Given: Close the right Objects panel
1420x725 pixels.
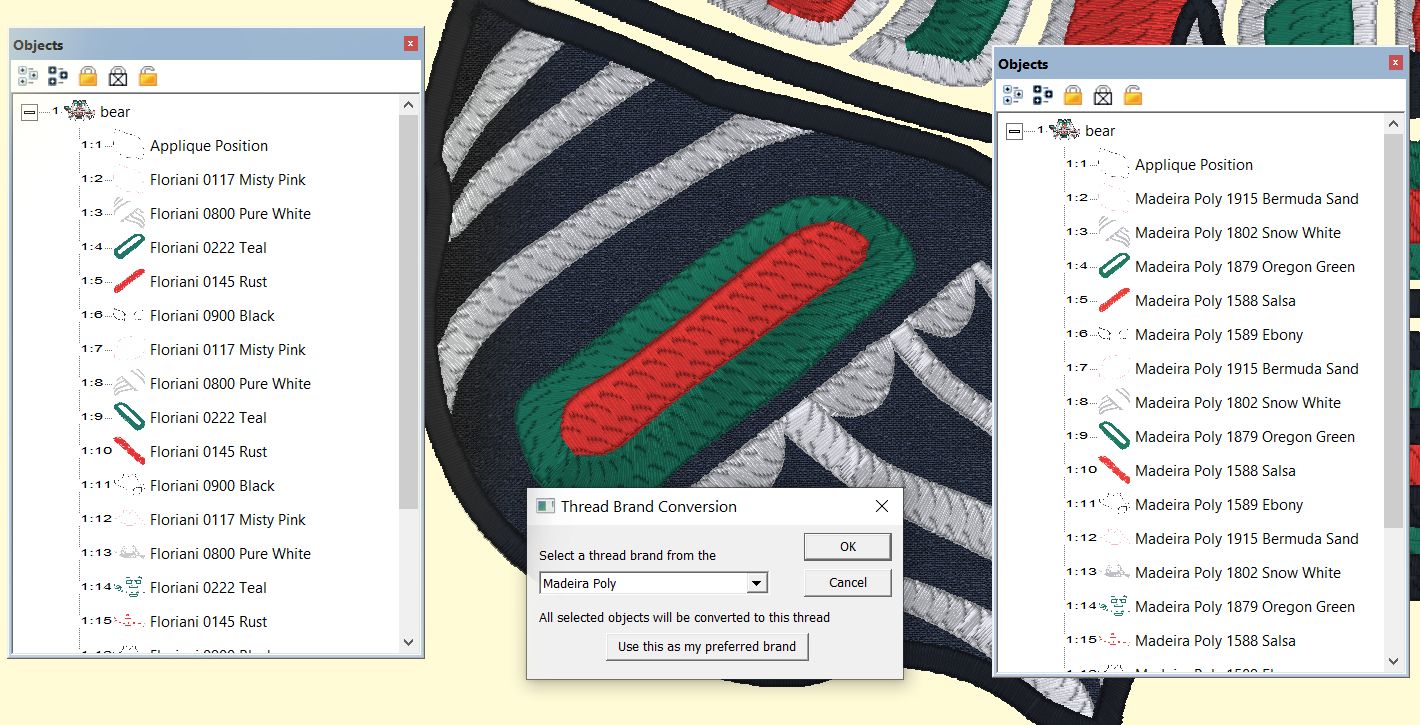Looking at the screenshot, I should [1395, 63].
